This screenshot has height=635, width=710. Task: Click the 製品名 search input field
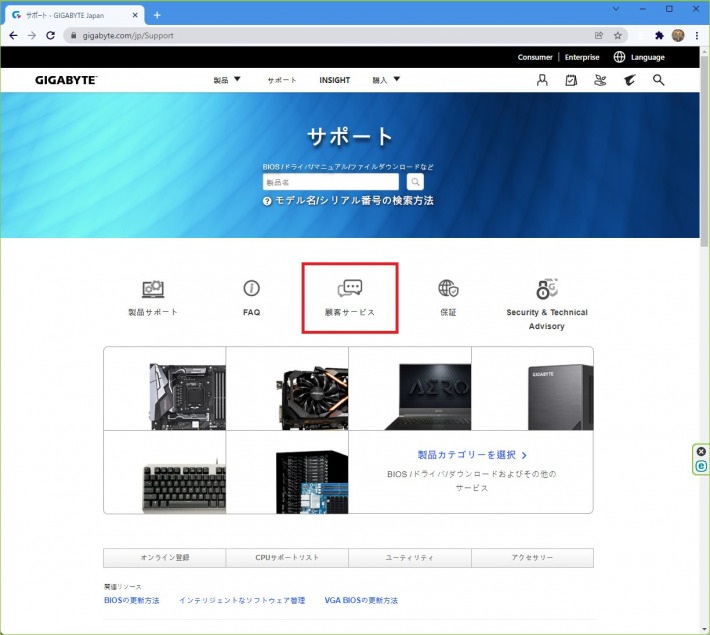click(x=330, y=182)
